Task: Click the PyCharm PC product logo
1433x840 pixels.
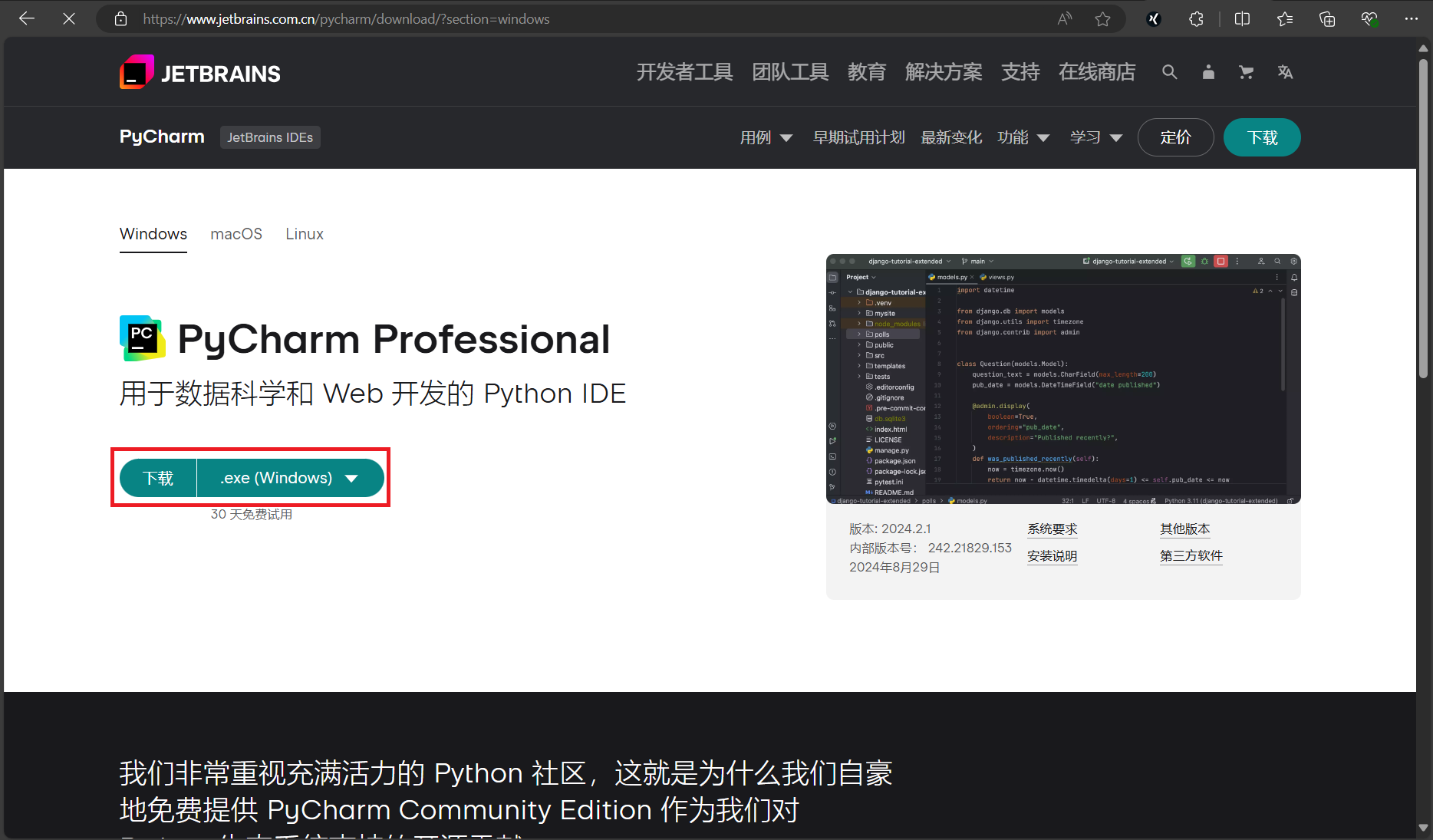Action: click(142, 338)
